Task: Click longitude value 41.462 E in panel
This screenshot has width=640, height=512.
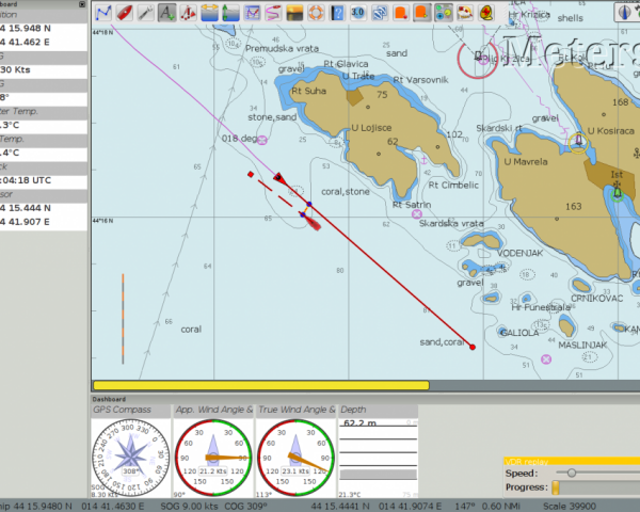Action: [x=25, y=42]
